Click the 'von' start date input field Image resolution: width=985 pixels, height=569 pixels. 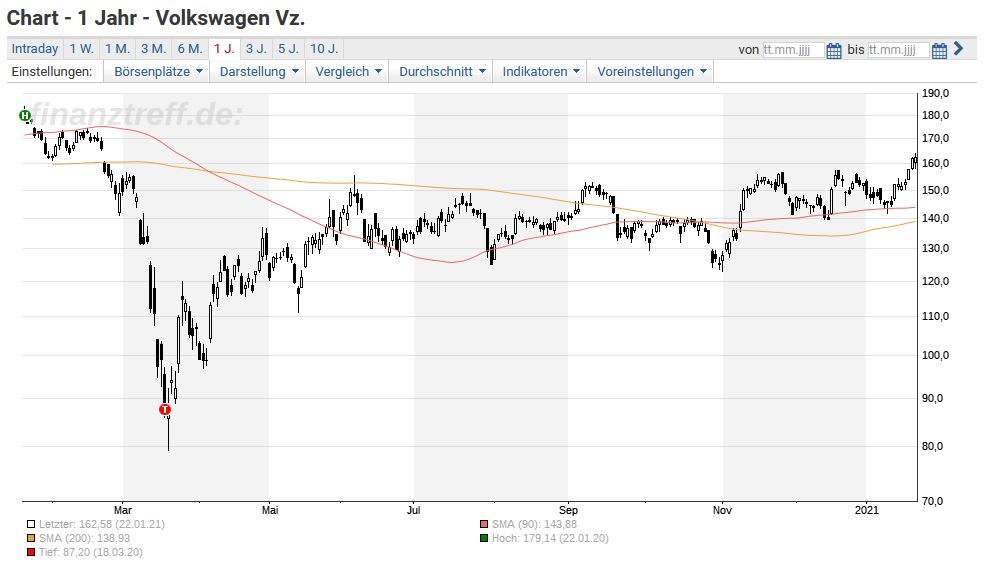click(793, 50)
